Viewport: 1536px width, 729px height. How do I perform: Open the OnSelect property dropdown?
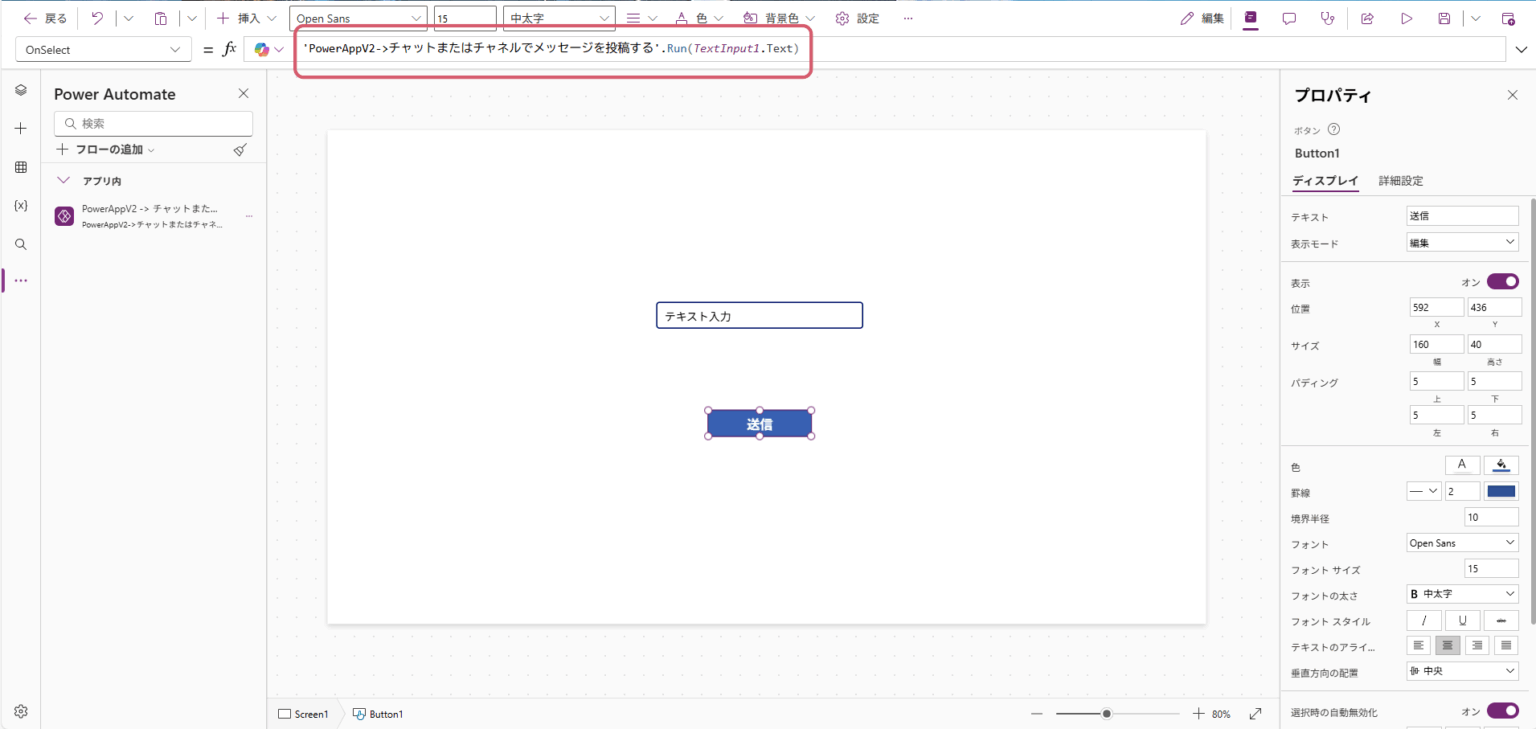pyautogui.click(x=104, y=49)
